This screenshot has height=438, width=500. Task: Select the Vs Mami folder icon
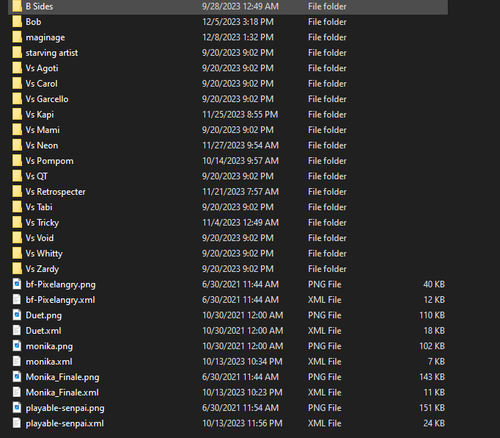pyautogui.click(x=17, y=130)
